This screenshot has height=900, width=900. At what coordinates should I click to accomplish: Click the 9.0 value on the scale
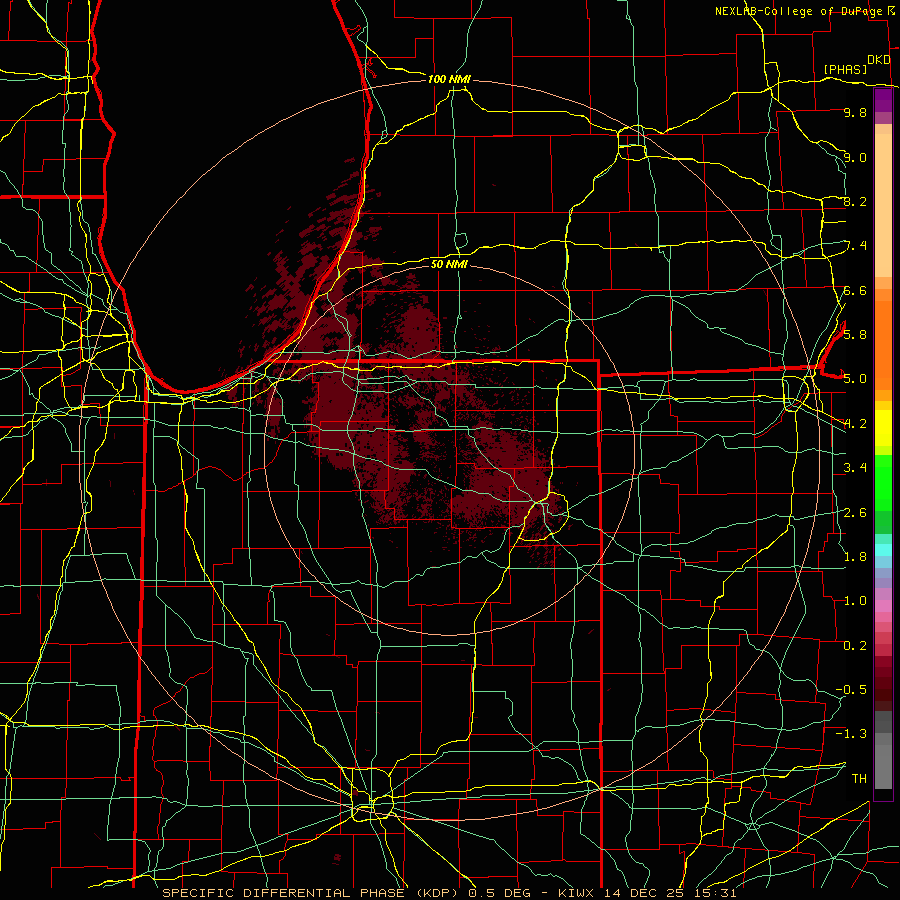coord(855,157)
